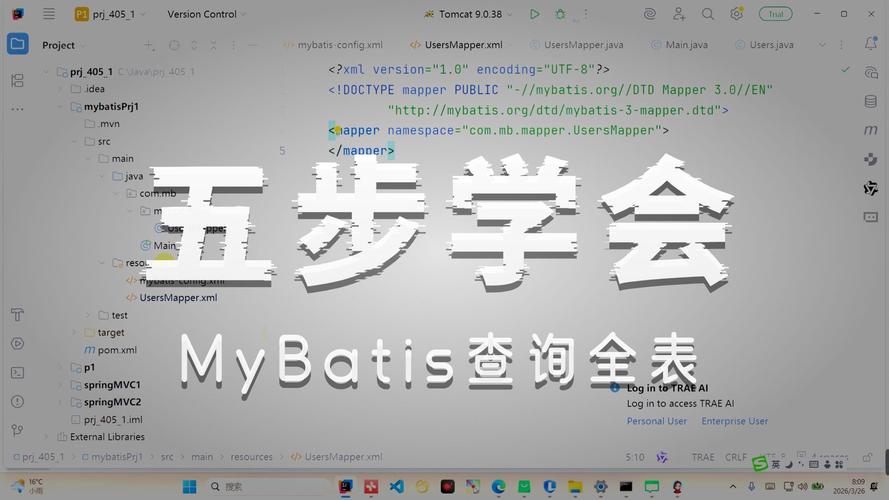889x500 pixels.
Task: Click the inspections green checkmark
Action: point(845,69)
